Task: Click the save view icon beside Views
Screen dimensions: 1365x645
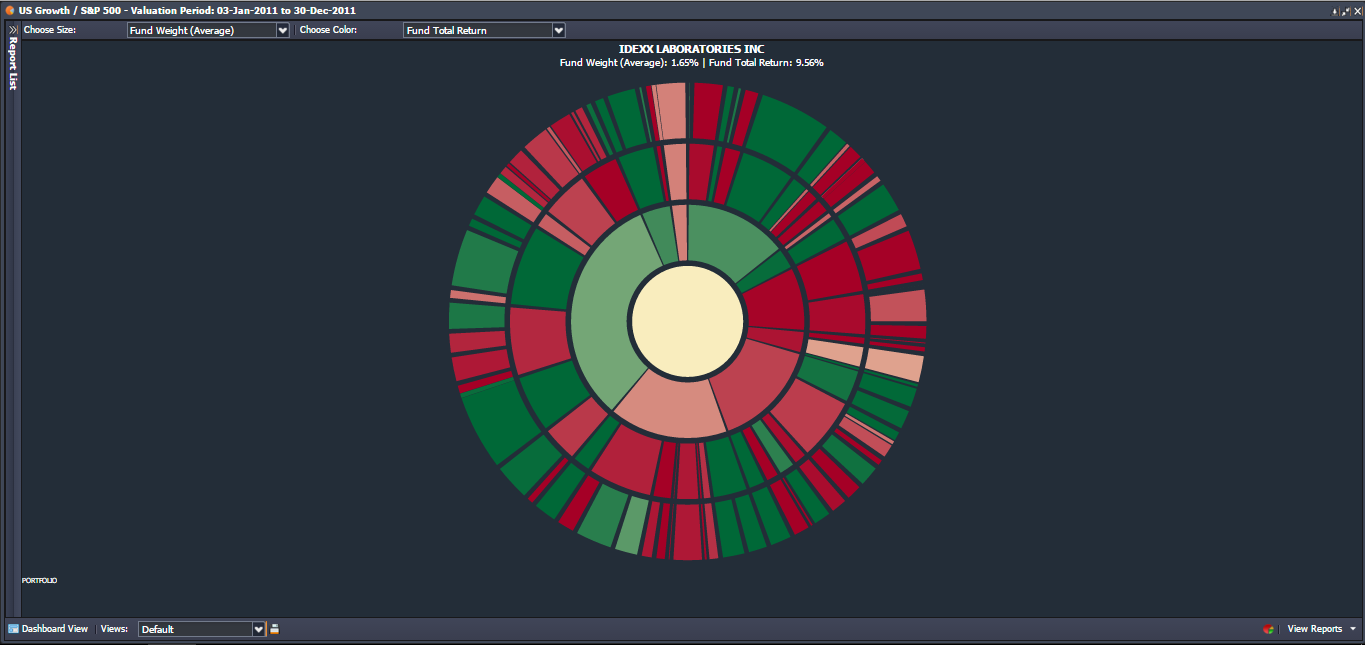Action: [275, 629]
